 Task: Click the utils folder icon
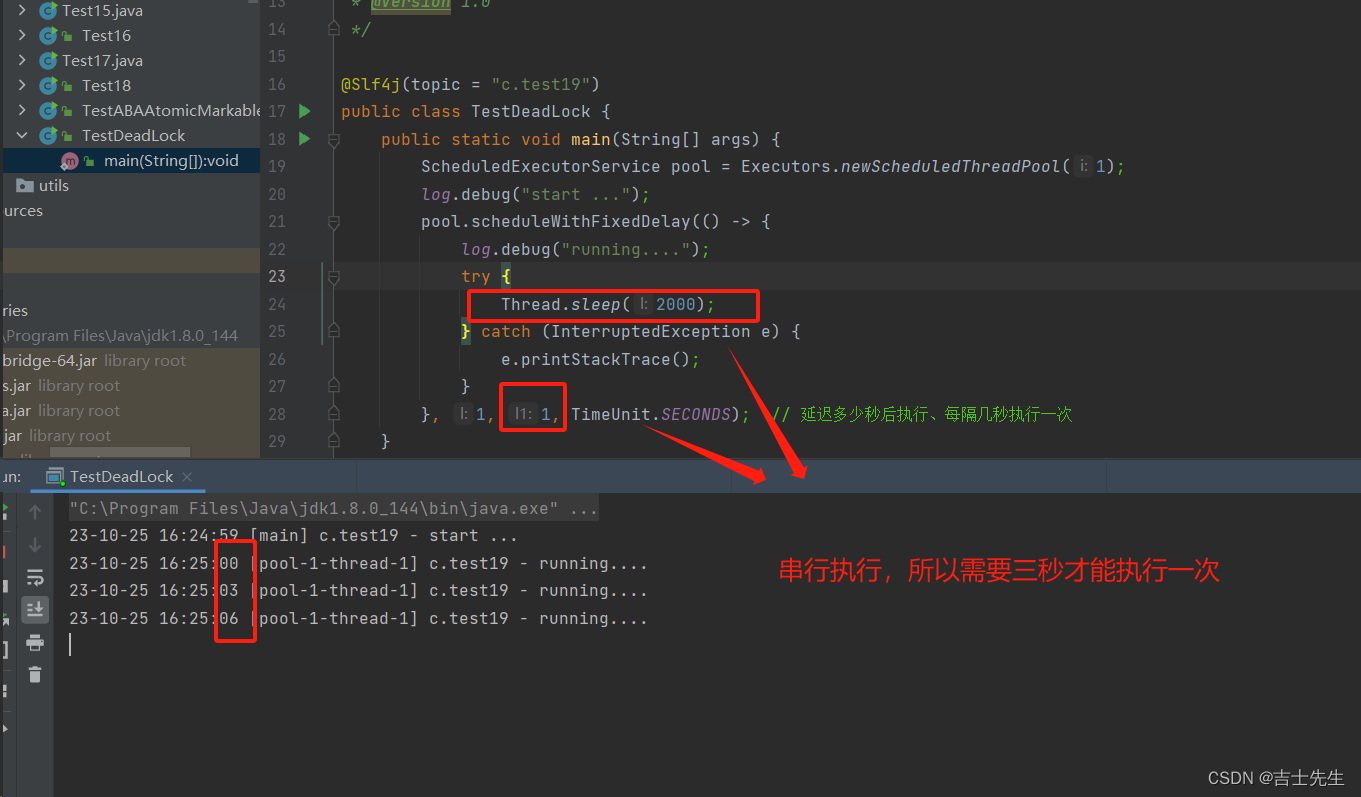[x=25, y=186]
